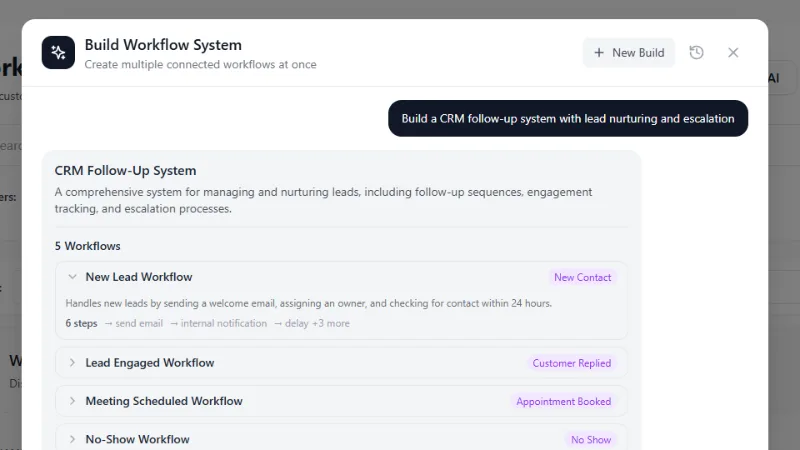
Task: Click the '+3 more' steps text
Action: (x=331, y=323)
